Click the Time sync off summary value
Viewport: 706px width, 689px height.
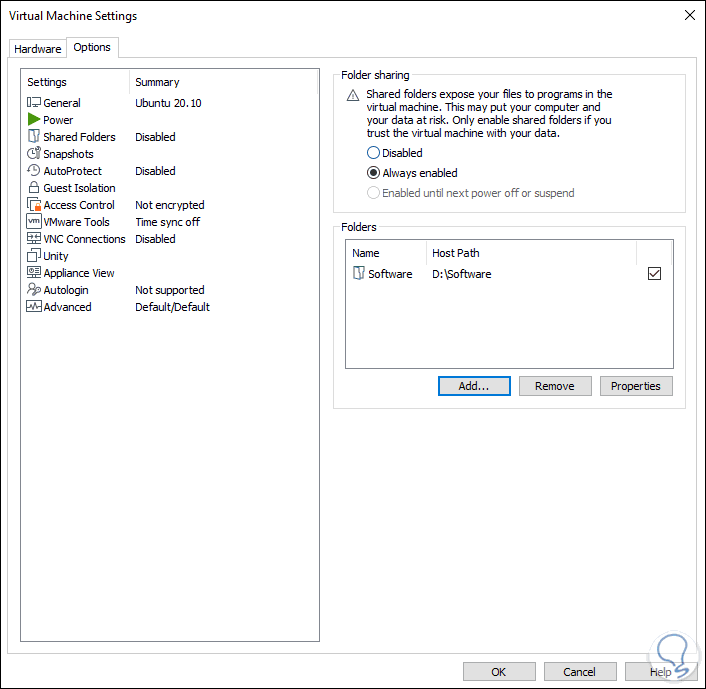click(167, 222)
